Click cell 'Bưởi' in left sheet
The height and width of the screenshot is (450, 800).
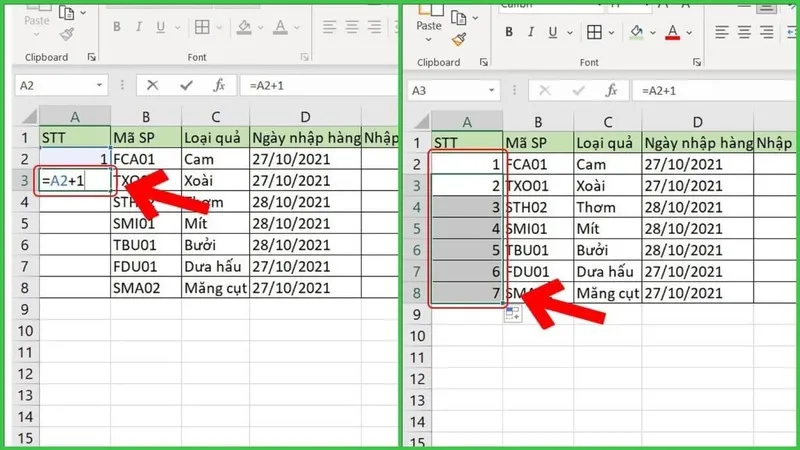click(215, 245)
